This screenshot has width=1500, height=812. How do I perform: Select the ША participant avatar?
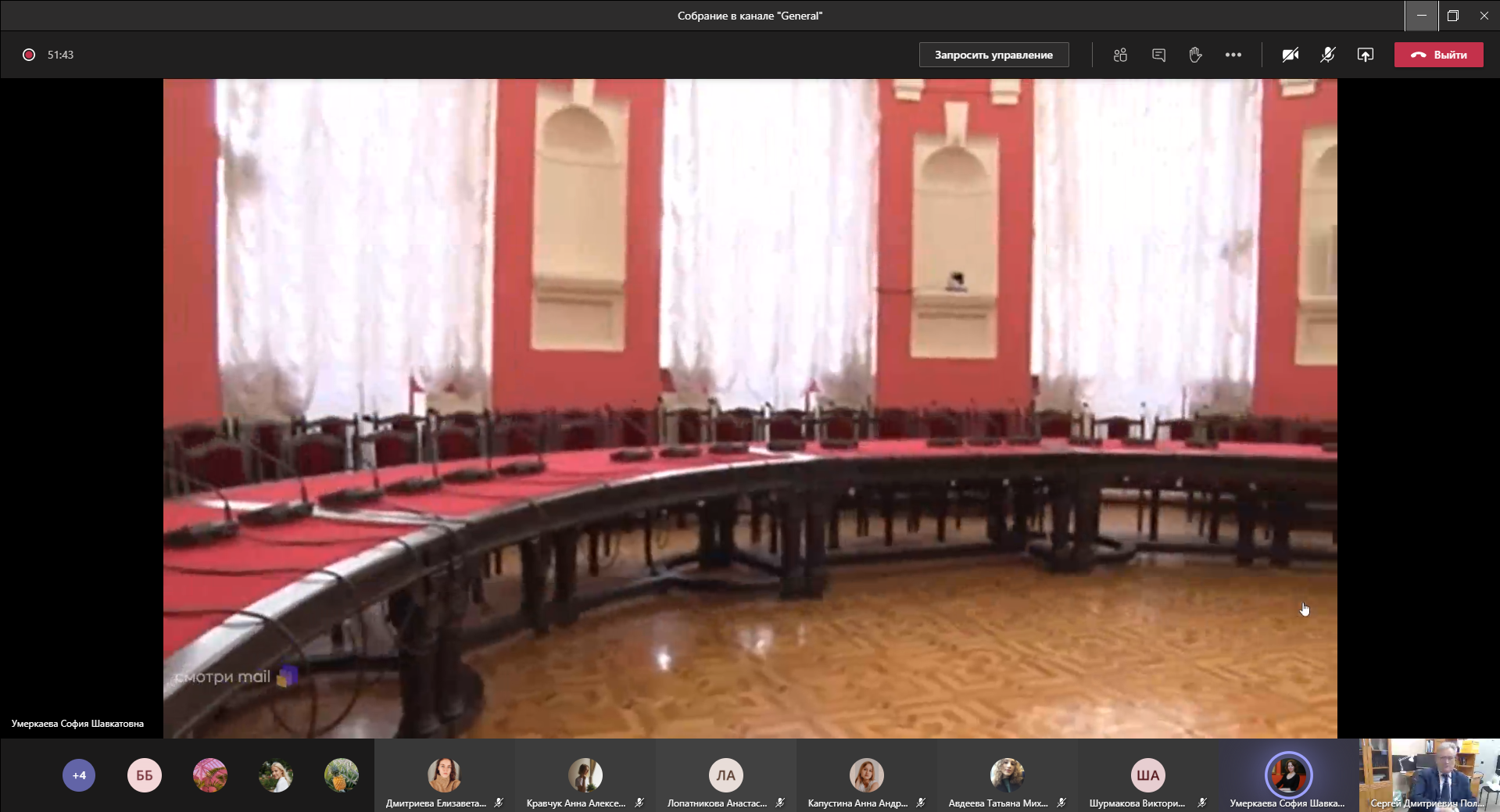click(x=1147, y=775)
